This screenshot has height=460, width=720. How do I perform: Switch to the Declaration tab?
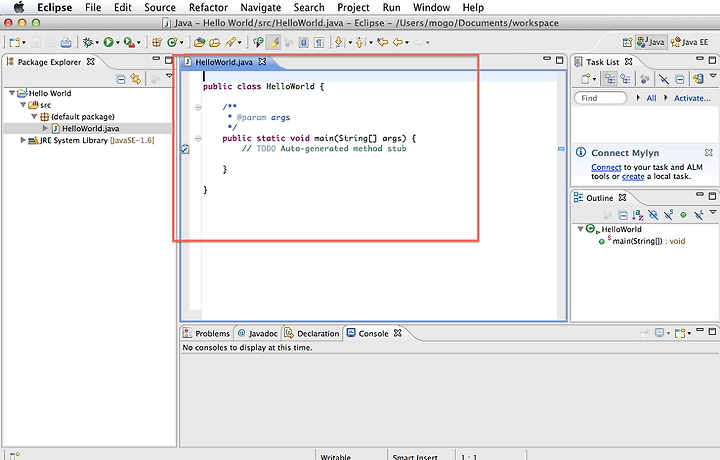pos(312,333)
